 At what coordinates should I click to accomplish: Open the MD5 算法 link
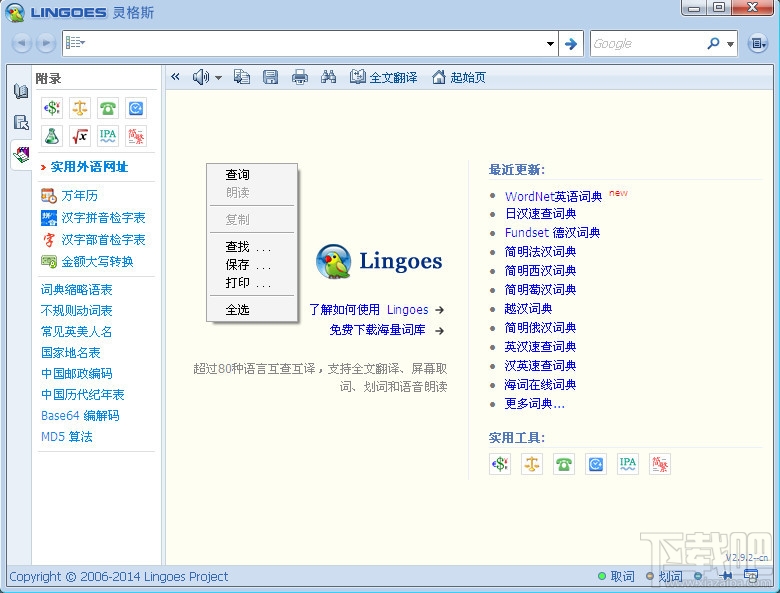[67, 436]
